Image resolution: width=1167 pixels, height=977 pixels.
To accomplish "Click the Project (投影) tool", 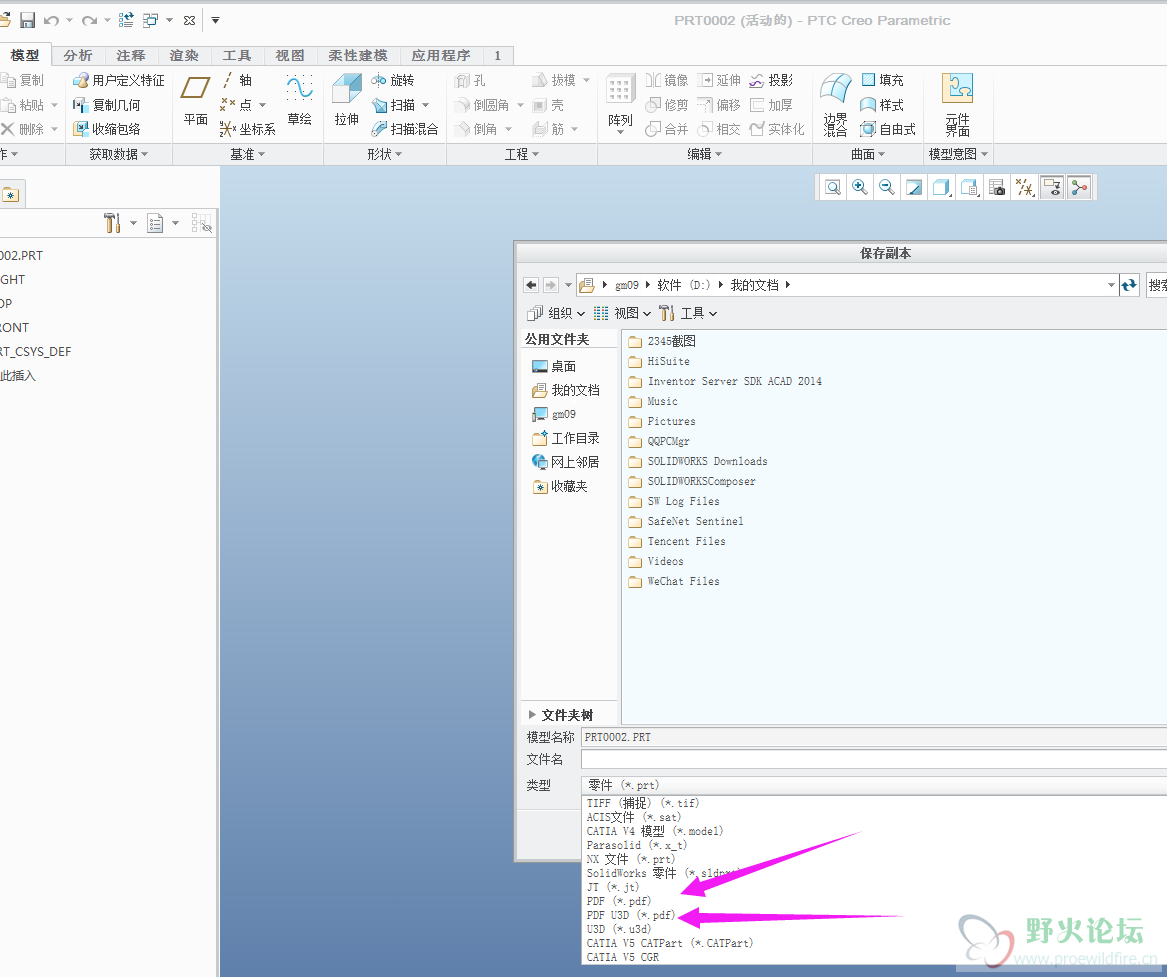I will pos(771,80).
